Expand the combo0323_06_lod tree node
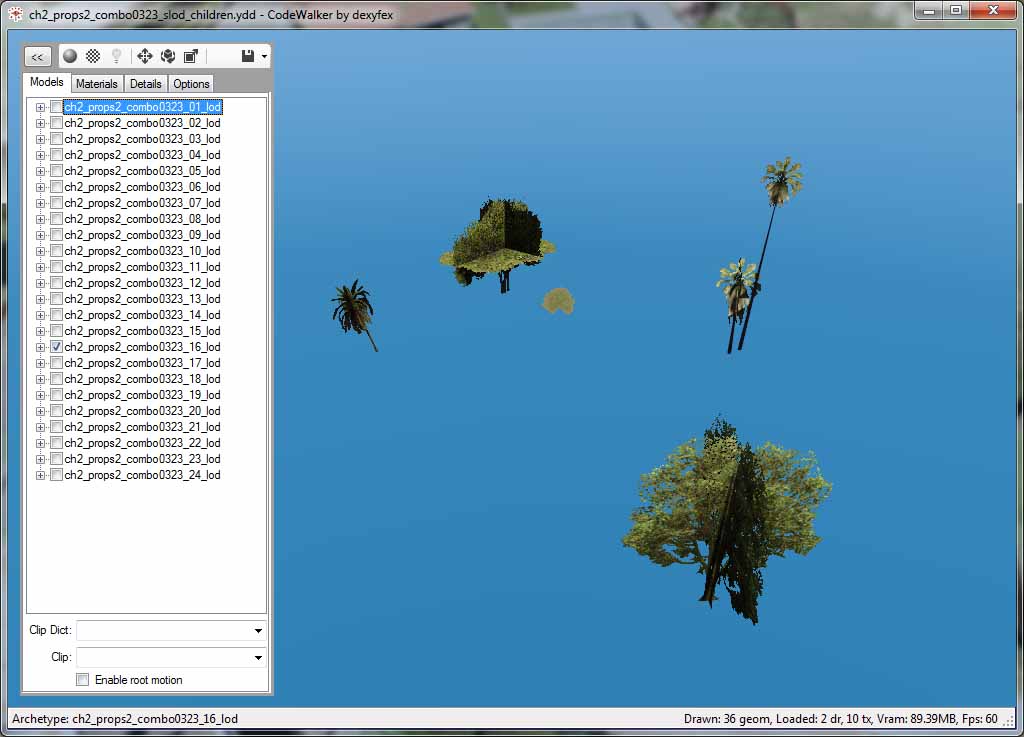The image size is (1024, 737). (40, 187)
